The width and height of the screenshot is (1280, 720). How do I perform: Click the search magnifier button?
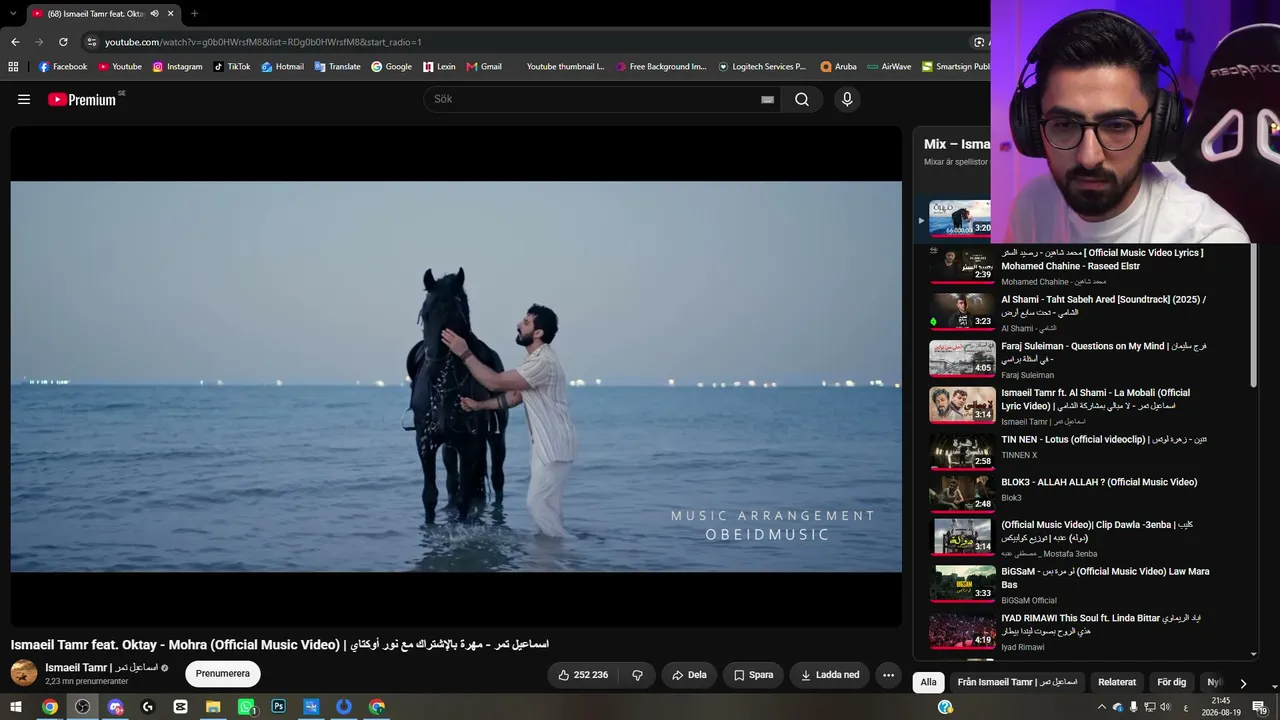(x=802, y=99)
